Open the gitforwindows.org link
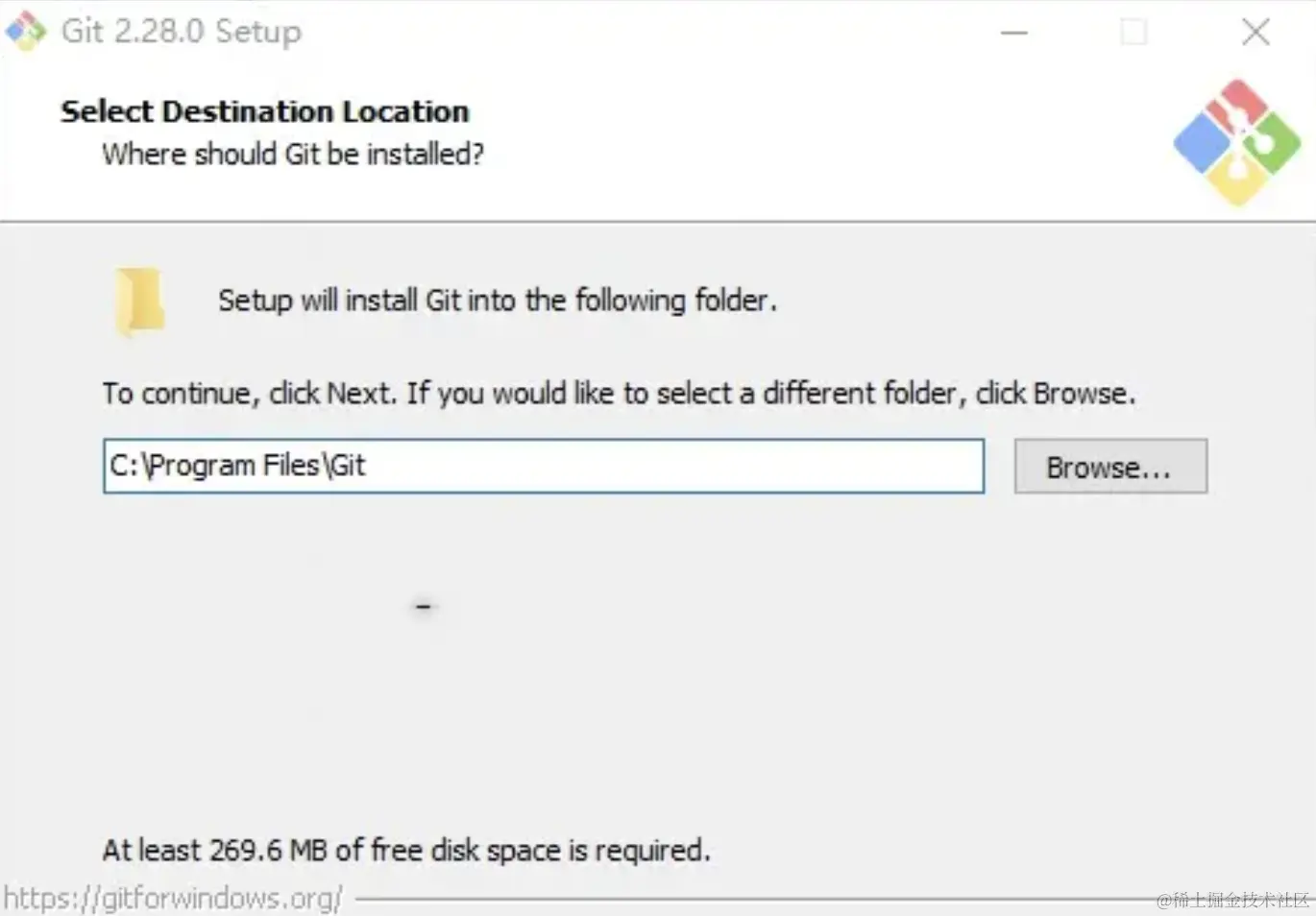1316x916 pixels. coord(173,899)
